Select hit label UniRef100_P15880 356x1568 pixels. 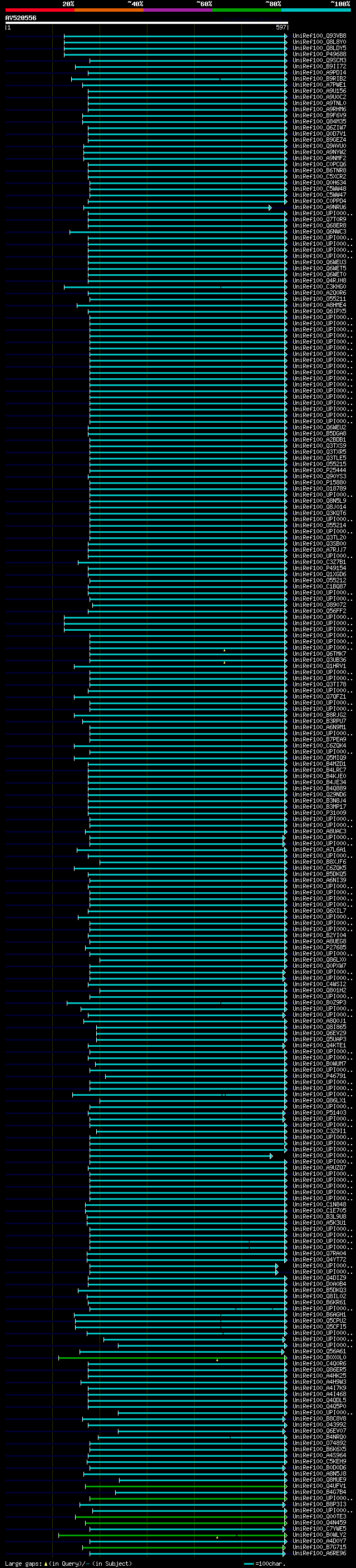point(319,482)
